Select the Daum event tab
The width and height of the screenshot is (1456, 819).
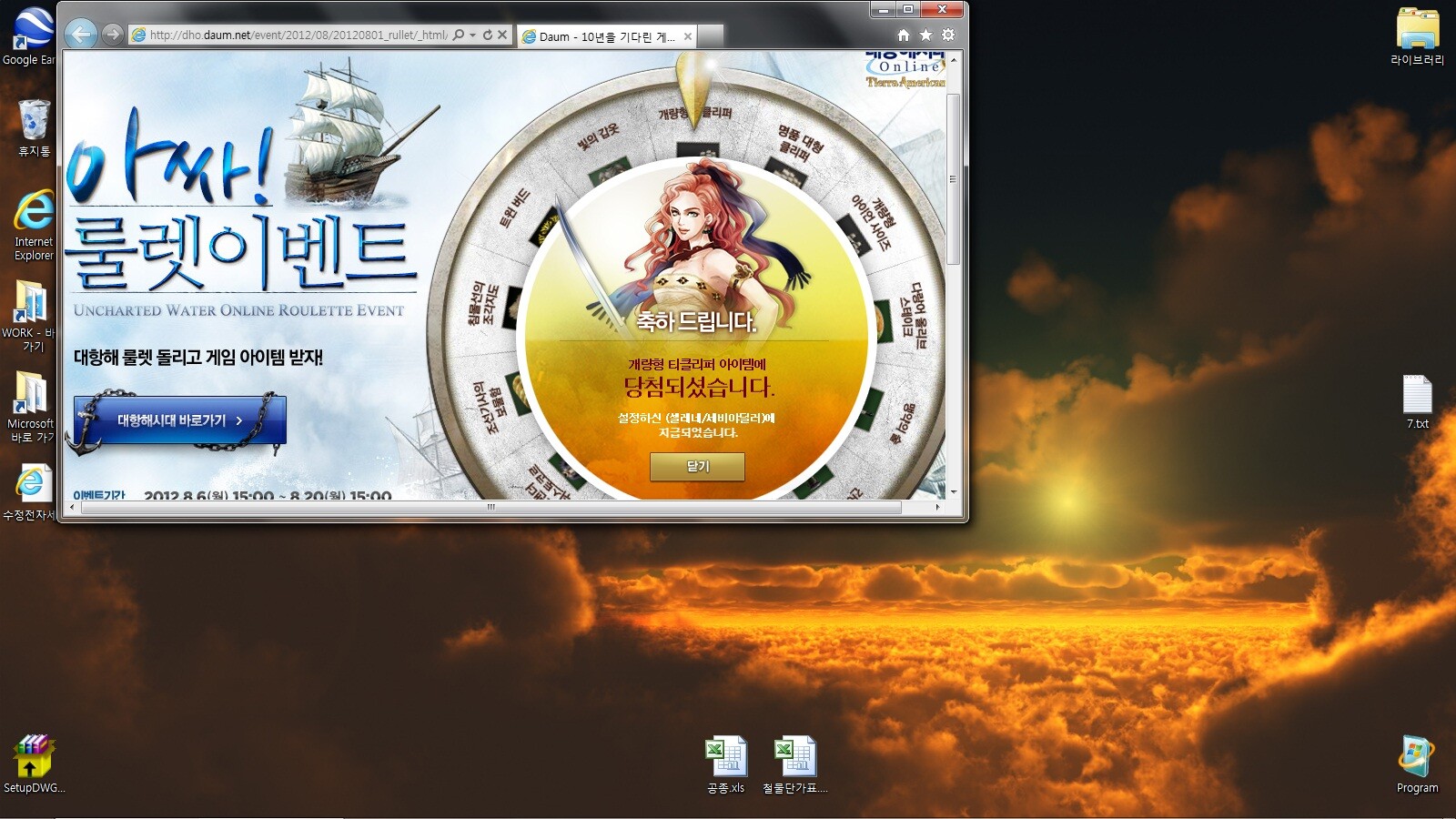(601, 36)
